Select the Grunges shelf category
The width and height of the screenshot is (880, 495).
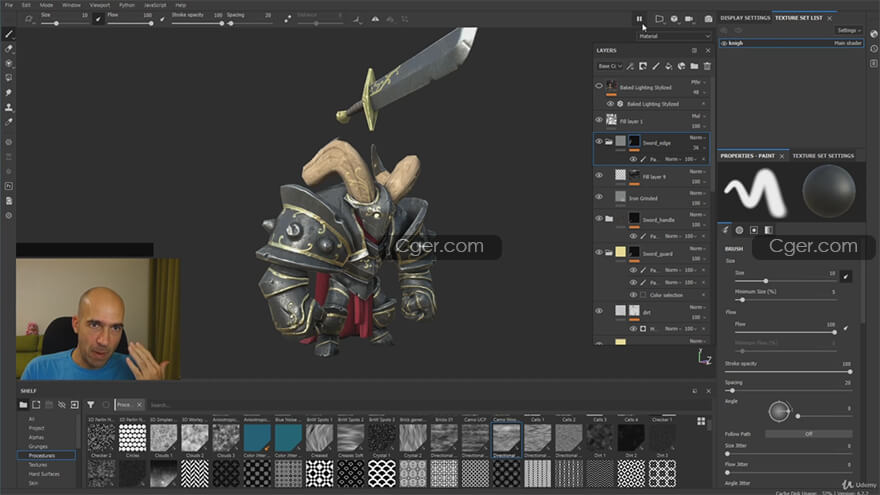click(x=38, y=446)
